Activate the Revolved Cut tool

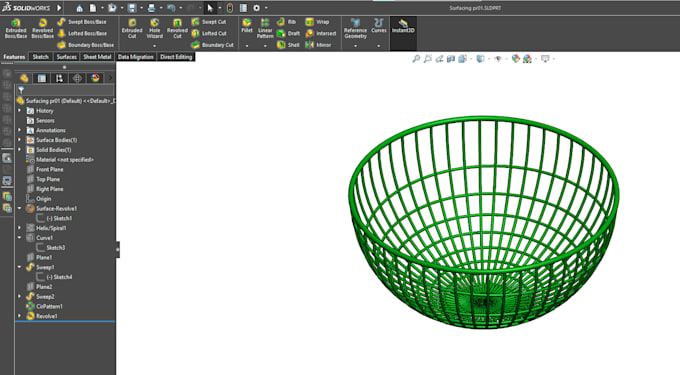(x=177, y=29)
